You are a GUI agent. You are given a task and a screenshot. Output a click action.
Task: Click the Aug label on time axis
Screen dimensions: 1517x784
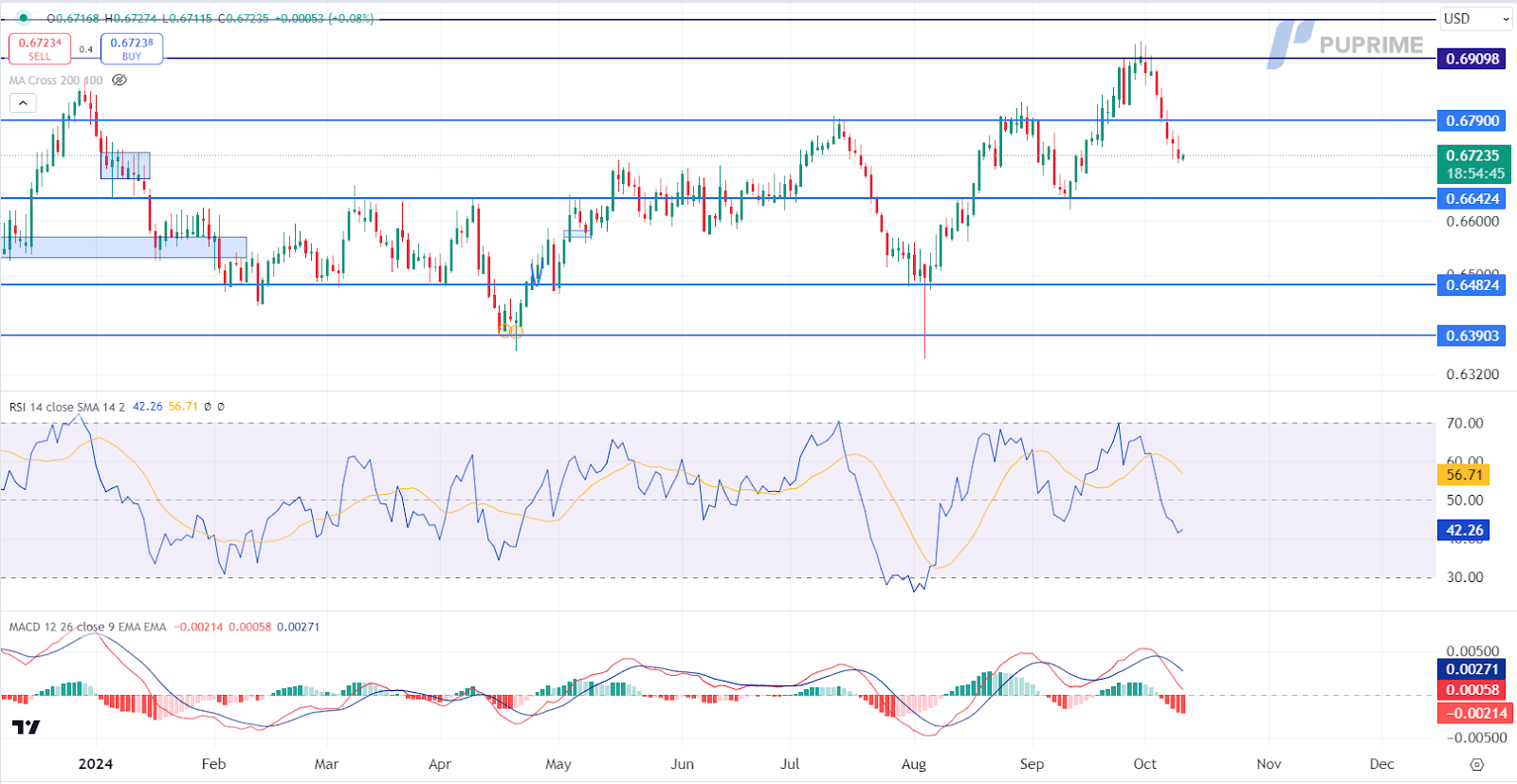click(x=914, y=764)
